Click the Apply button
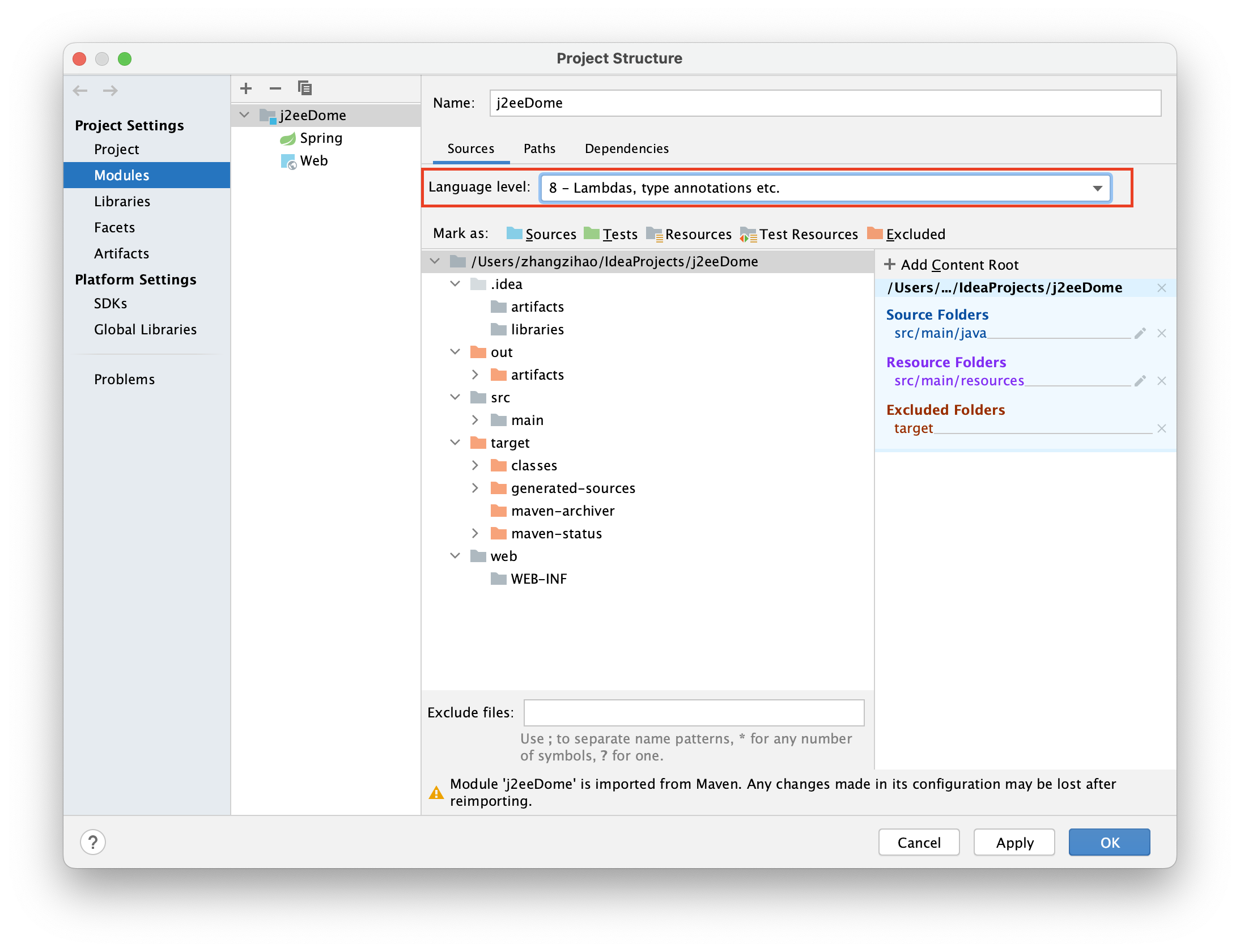 [x=1014, y=843]
